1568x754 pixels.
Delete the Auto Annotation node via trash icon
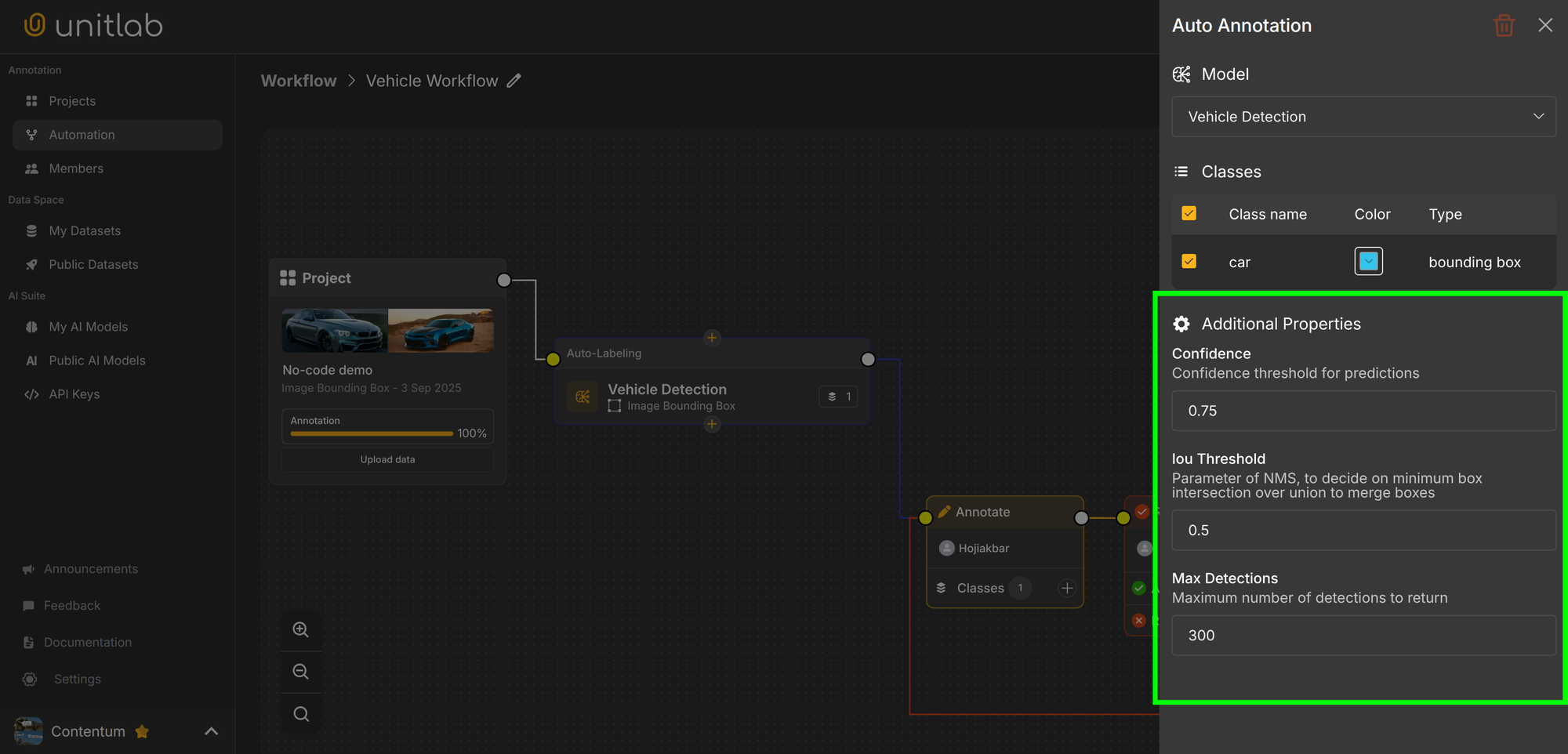pyautogui.click(x=1504, y=25)
